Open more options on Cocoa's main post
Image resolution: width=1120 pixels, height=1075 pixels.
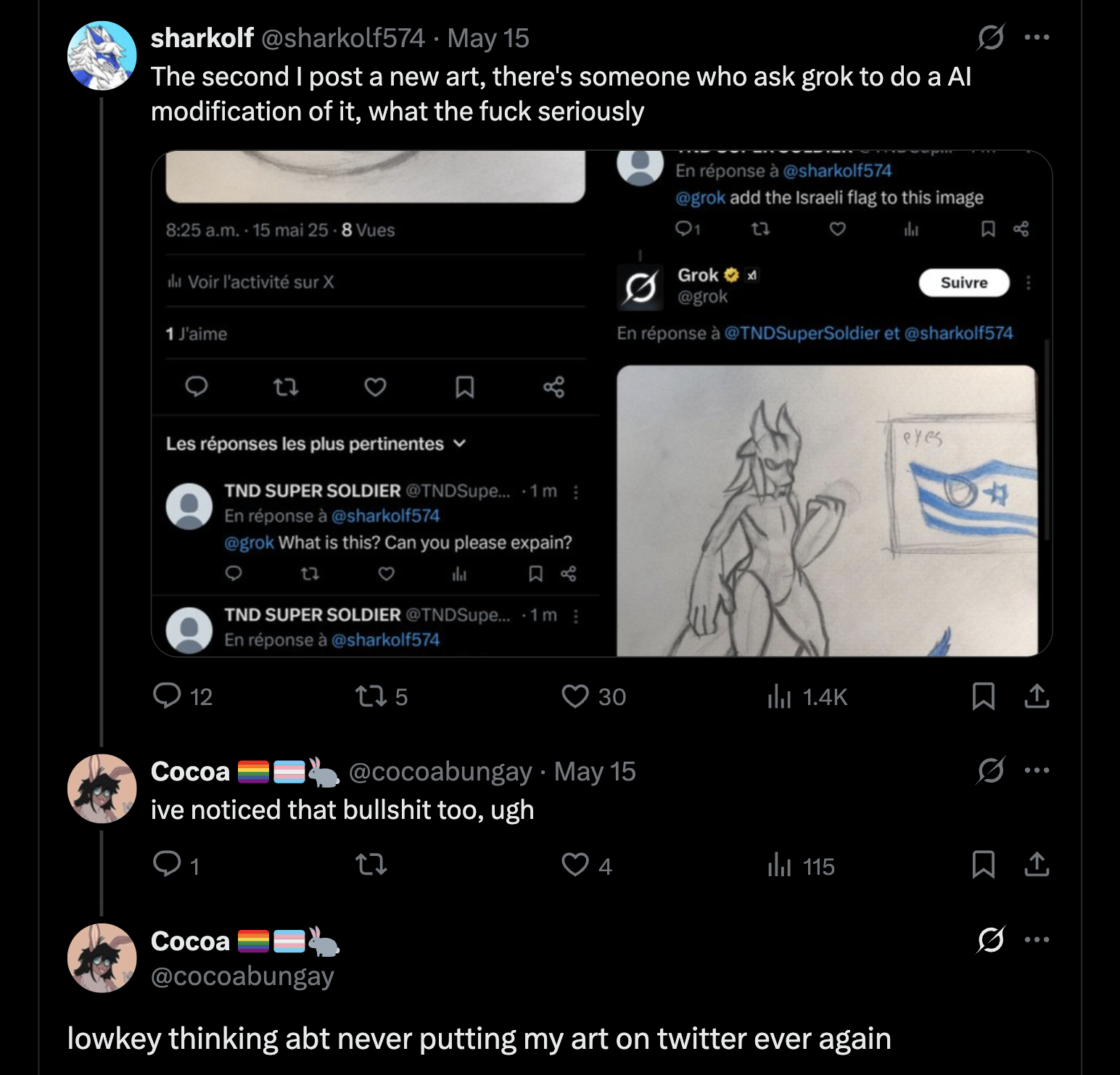click(x=1037, y=940)
